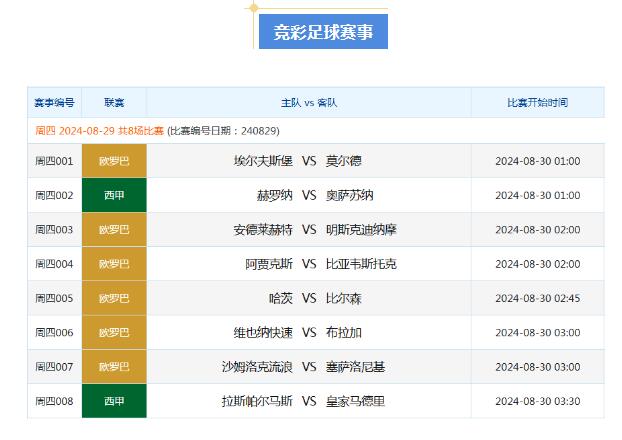This screenshot has width=622, height=440.
Task: Click the 欧罗巴 league tag in row 周四006
Action: coord(114,332)
